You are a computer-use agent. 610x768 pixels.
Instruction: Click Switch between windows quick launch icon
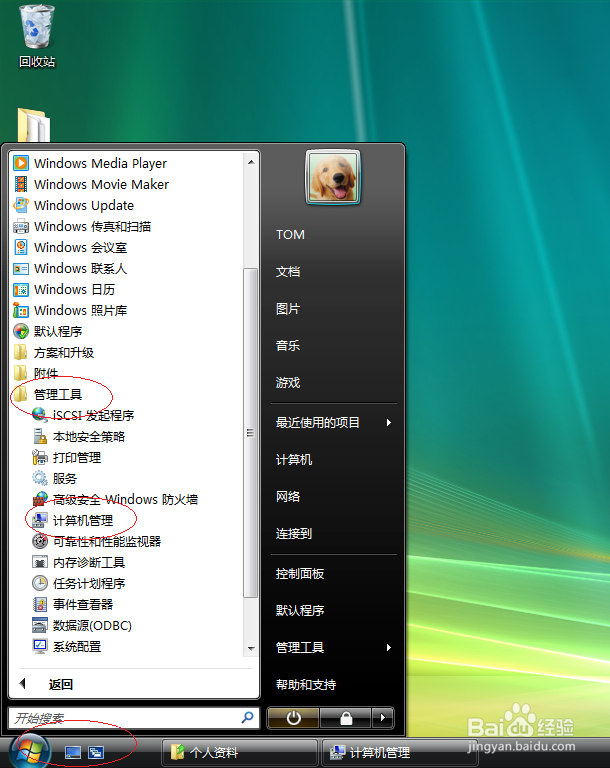pos(96,752)
